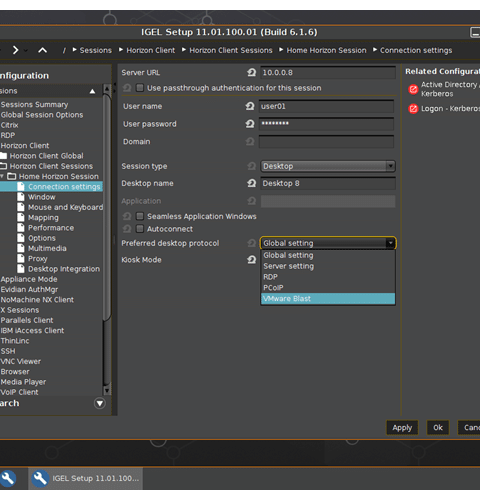Click the revert icon next to User name
The width and height of the screenshot is (480, 495).
pos(250,106)
